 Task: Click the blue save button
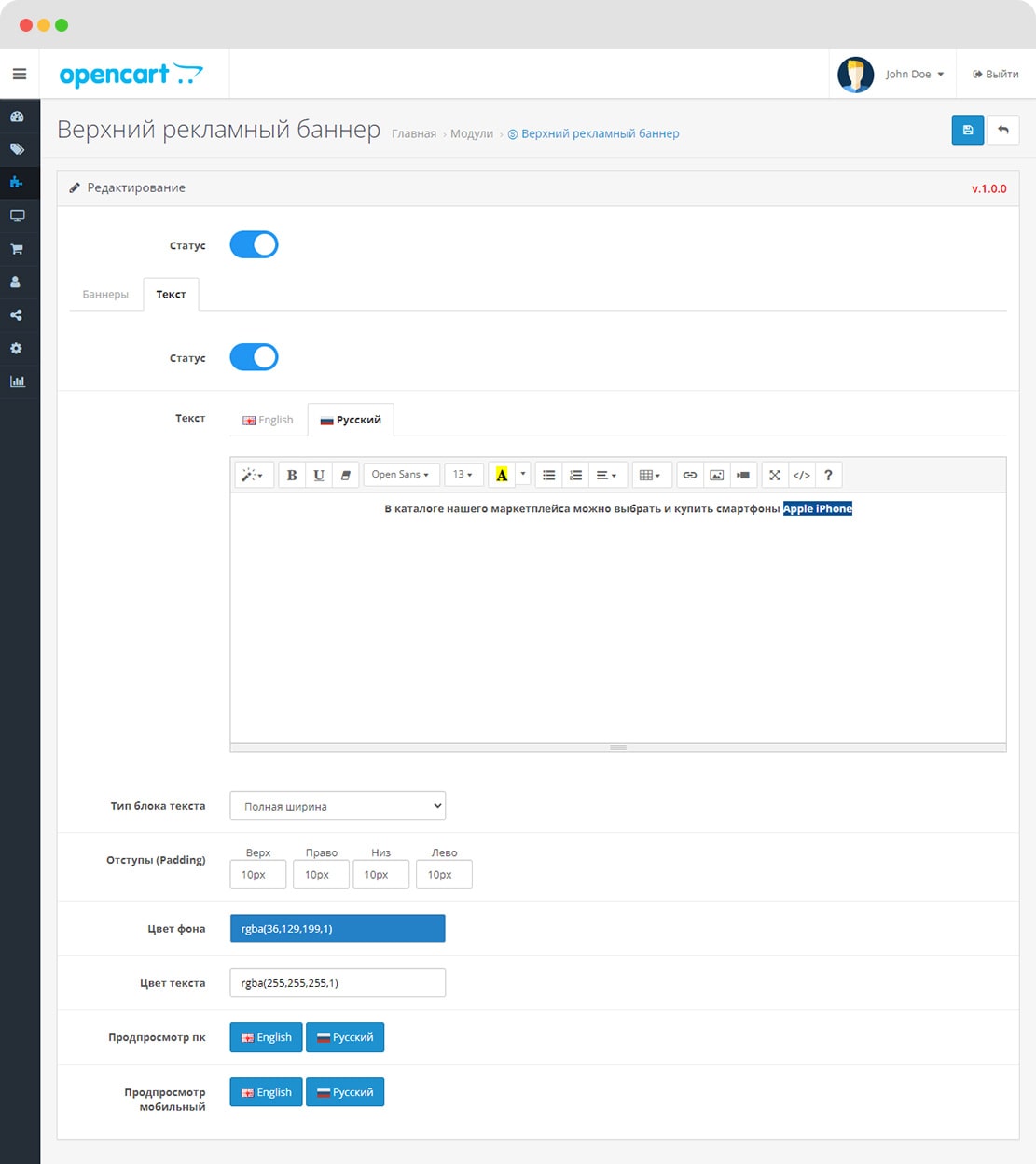coord(968,130)
